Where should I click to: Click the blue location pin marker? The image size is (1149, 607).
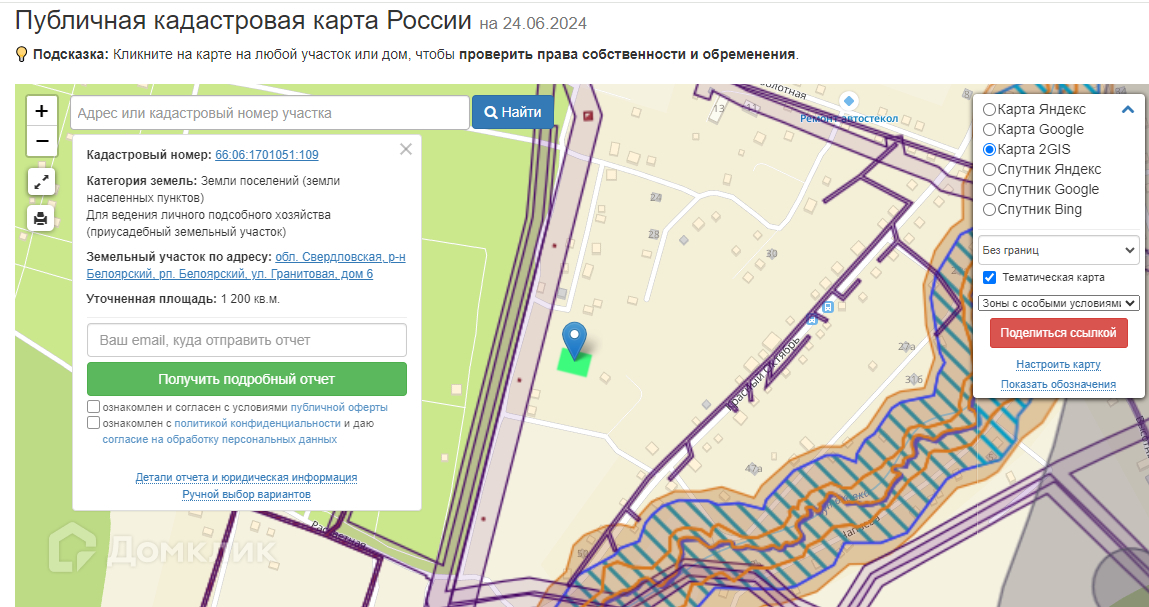pos(574,341)
